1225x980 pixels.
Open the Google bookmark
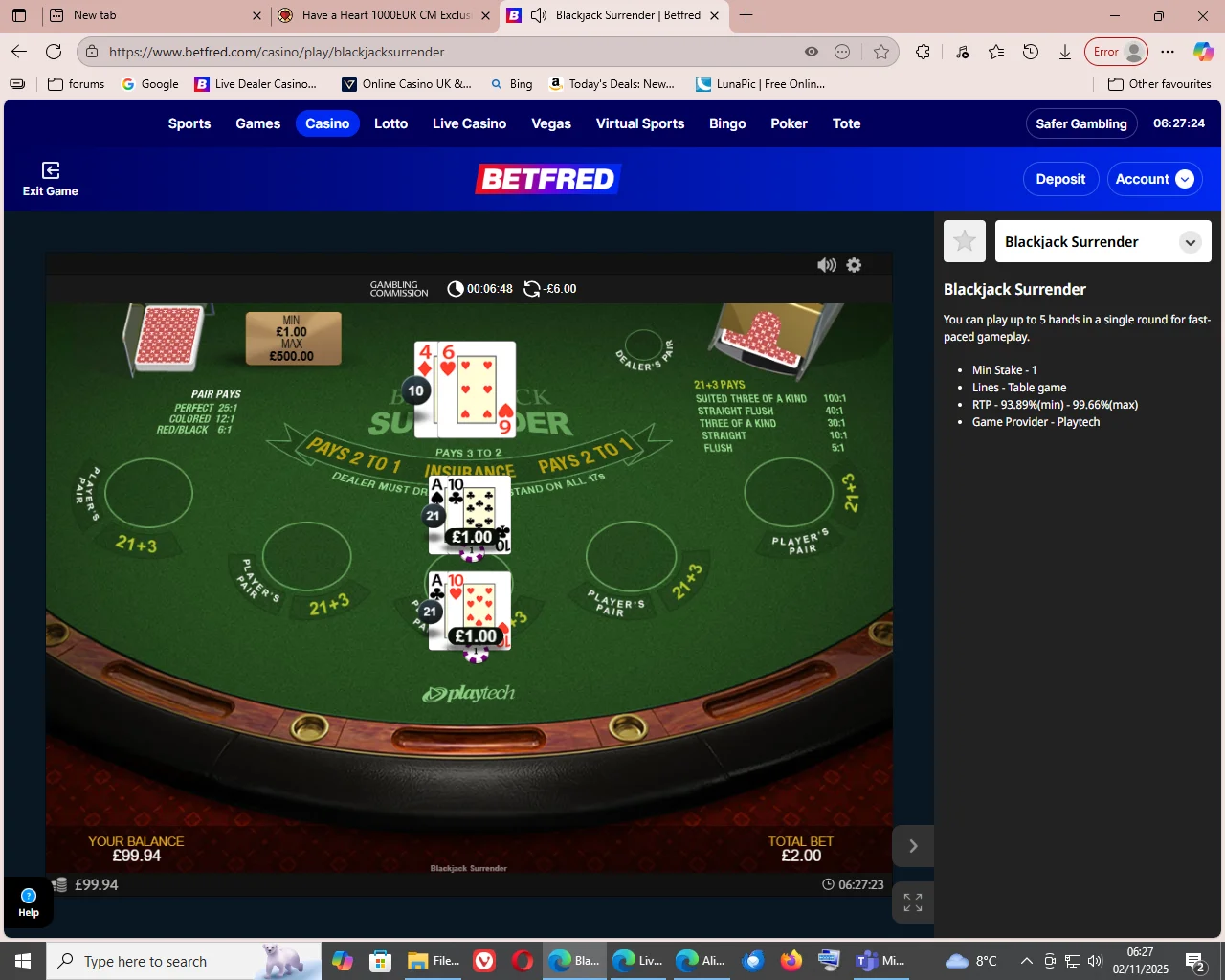[x=150, y=84]
